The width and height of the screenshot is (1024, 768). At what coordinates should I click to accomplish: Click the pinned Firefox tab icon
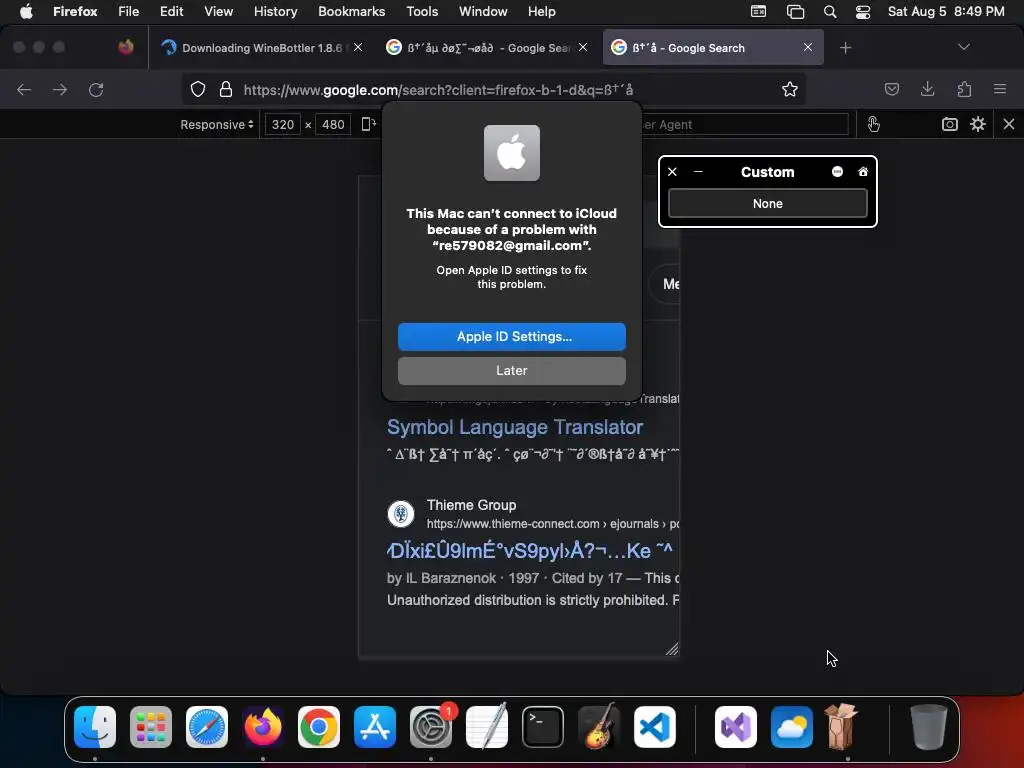coord(126,47)
